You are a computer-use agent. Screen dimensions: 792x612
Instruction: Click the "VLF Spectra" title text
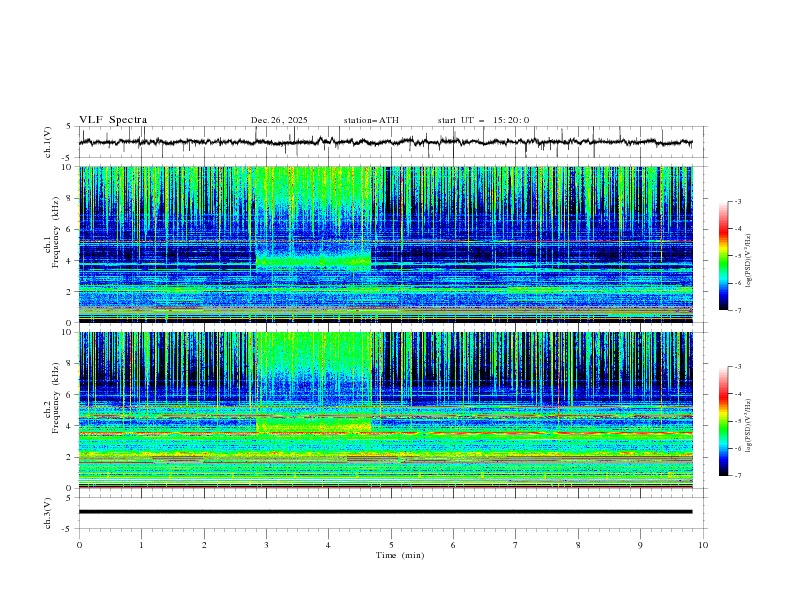click(x=113, y=120)
